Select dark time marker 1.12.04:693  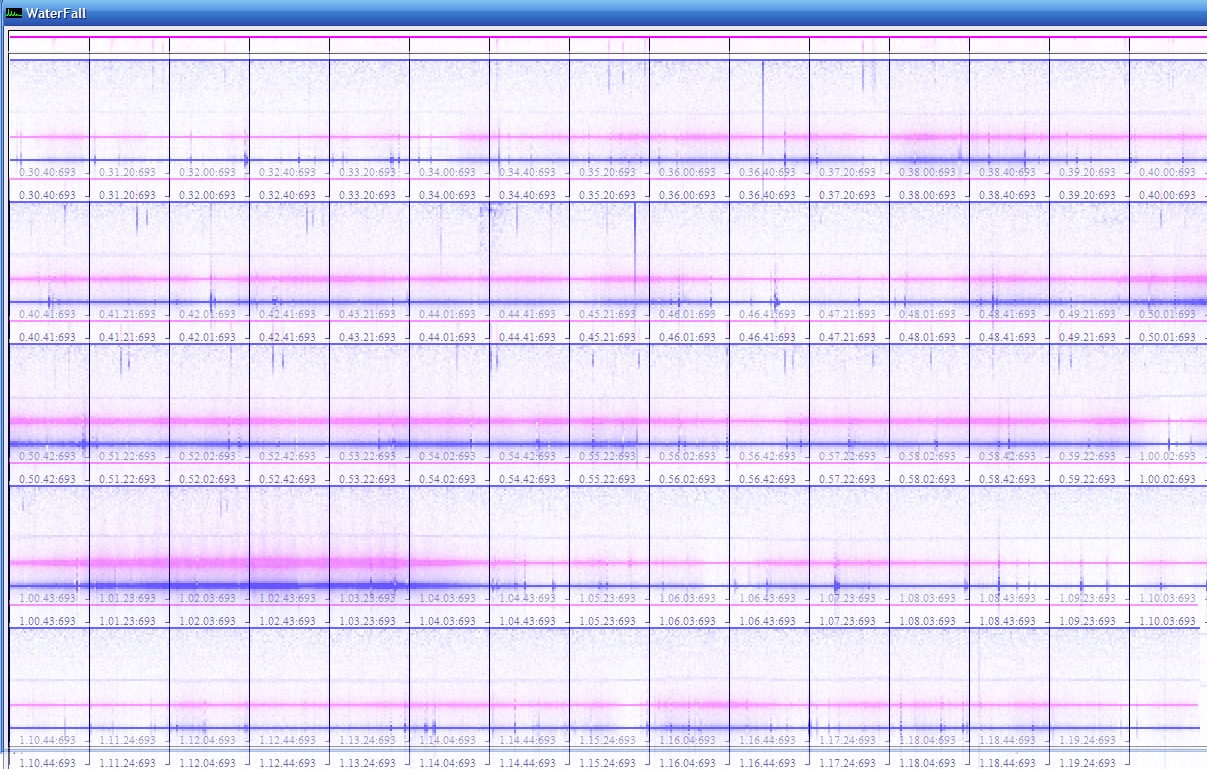[x=208, y=763]
